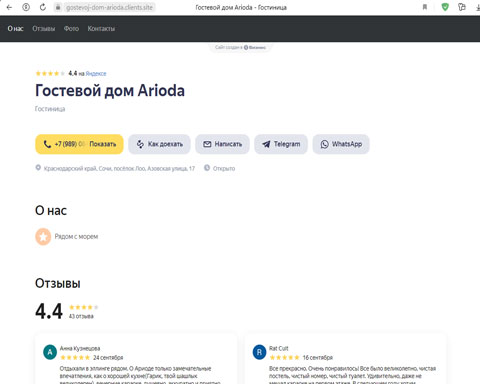Open the downloads icon in browser toolbar
Image resolution: width=480 pixels, height=384 pixels.
pos(478,7)
